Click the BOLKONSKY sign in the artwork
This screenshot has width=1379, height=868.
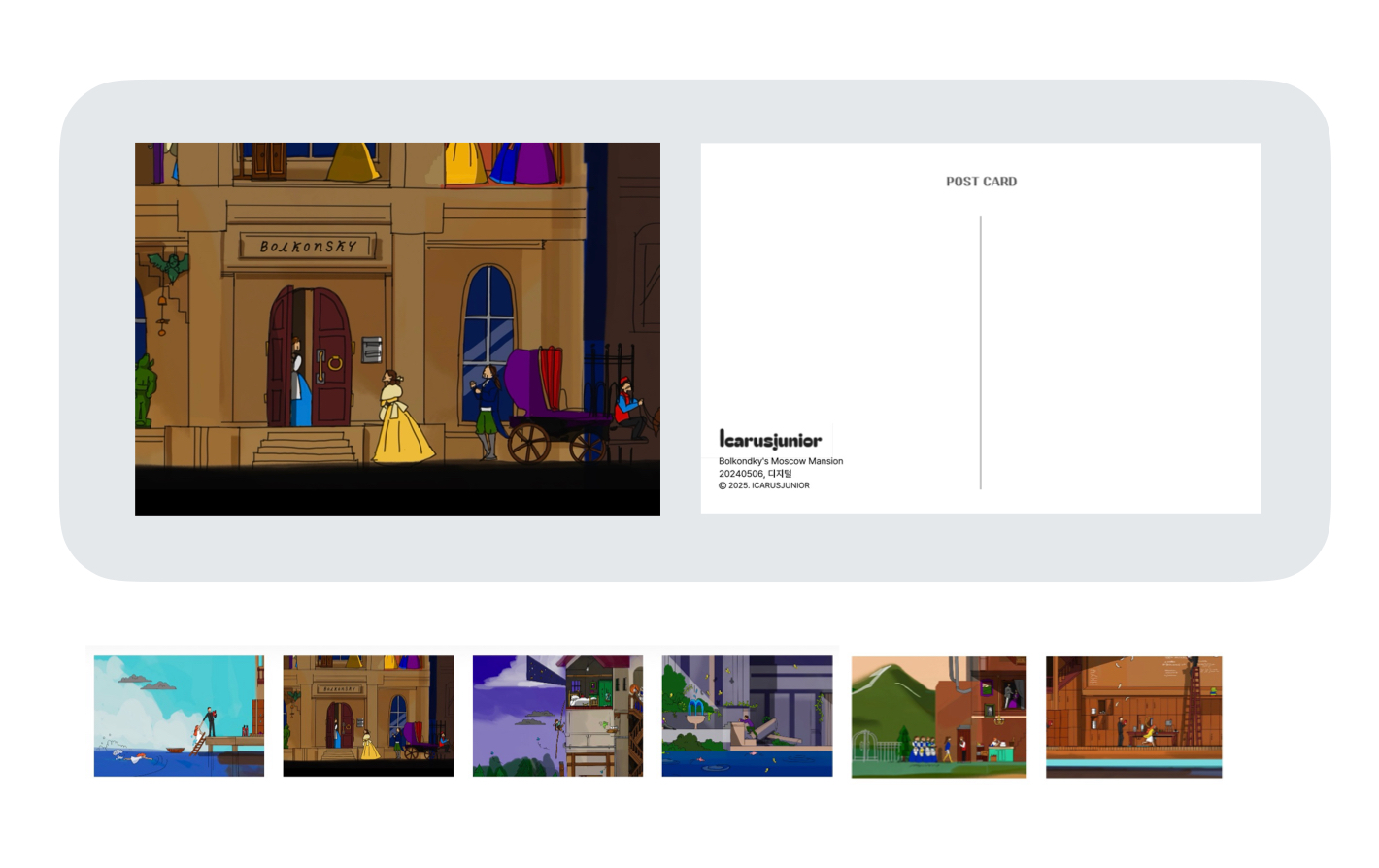(x=308, y=247)
